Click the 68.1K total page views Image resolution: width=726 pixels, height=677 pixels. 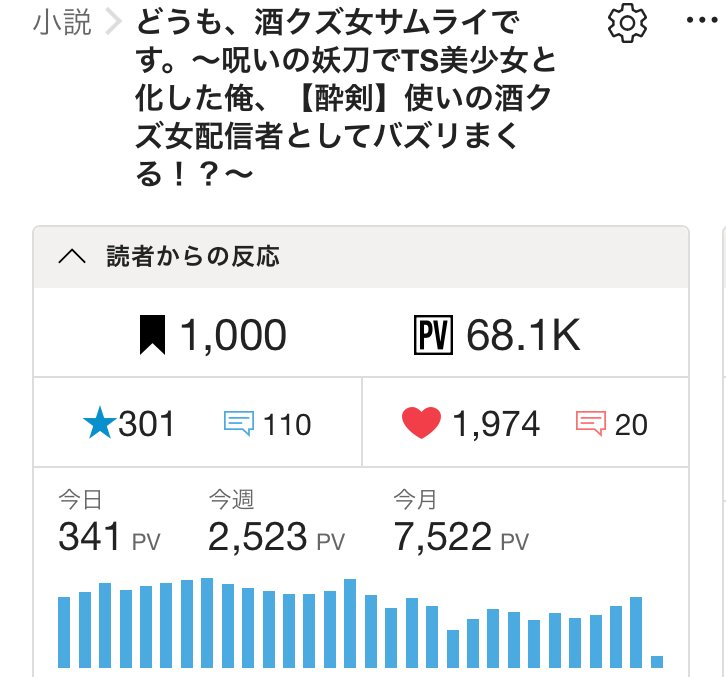[x=522, y=336]
